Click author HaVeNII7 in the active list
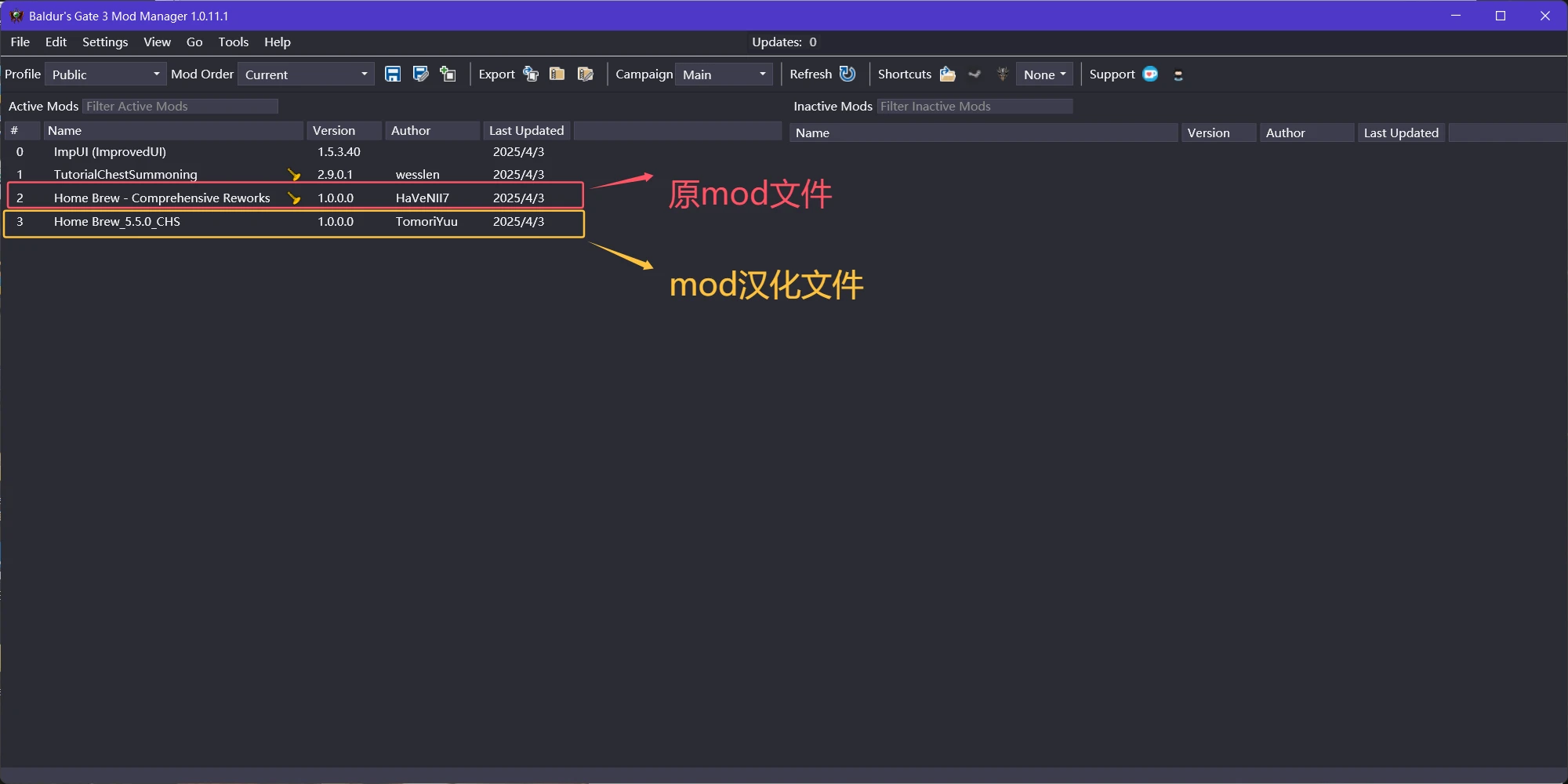 click(423, 198)
